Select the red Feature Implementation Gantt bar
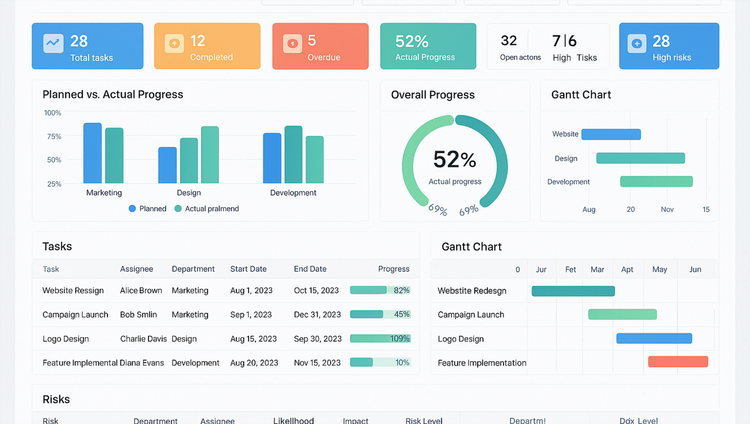The width and height of the screenshot is (750, 424). tap(677, 362)
